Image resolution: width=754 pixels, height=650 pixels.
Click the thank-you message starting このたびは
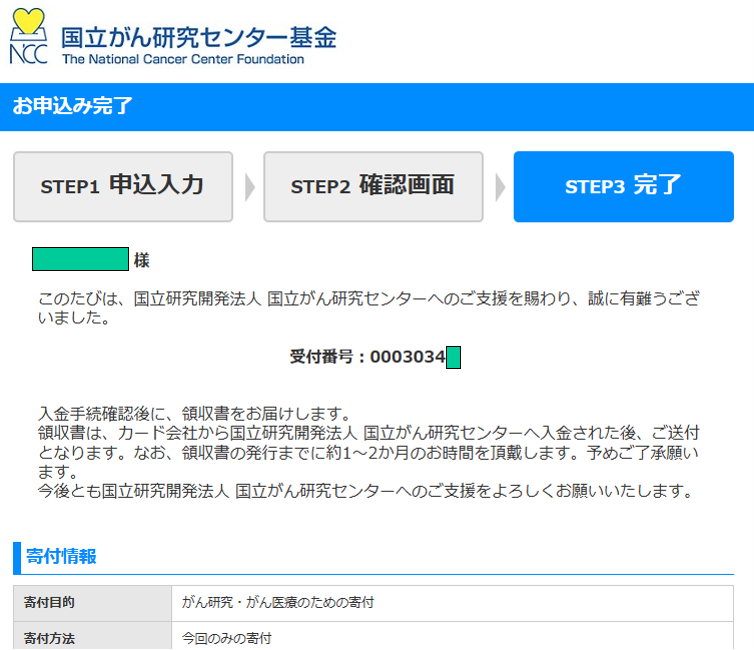(369, 308)
